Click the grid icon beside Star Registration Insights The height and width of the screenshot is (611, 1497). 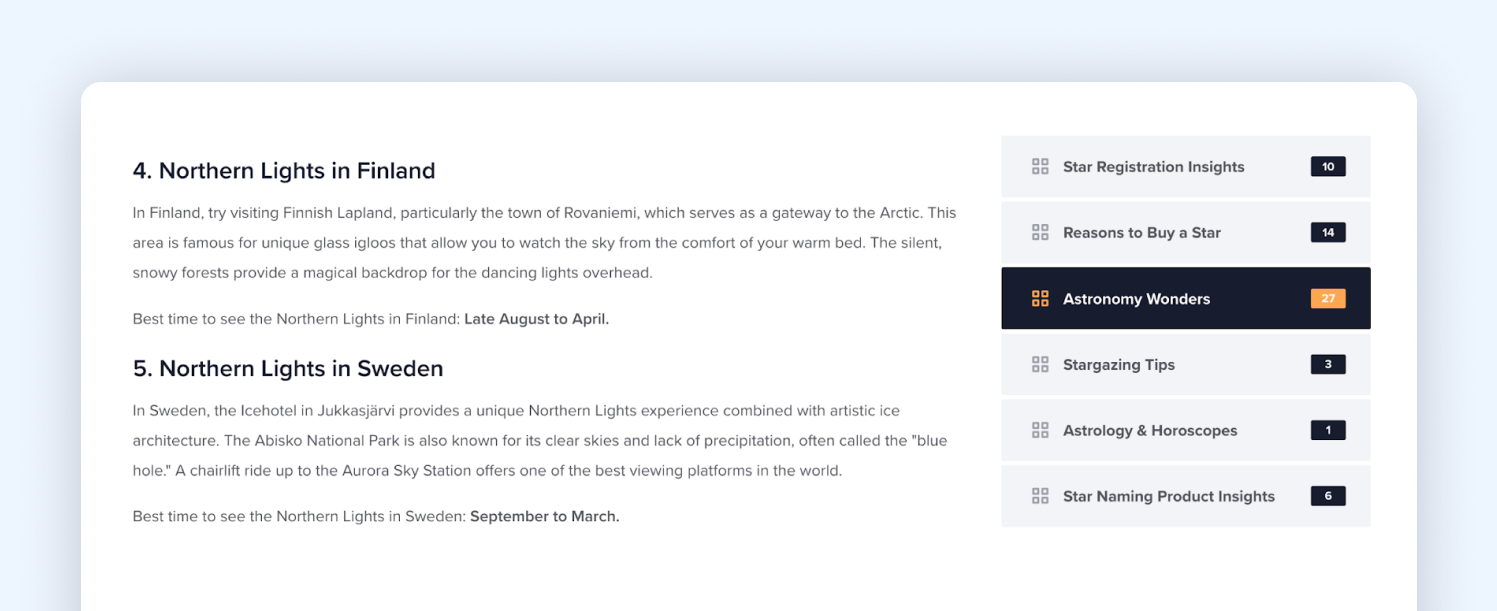1040,166
